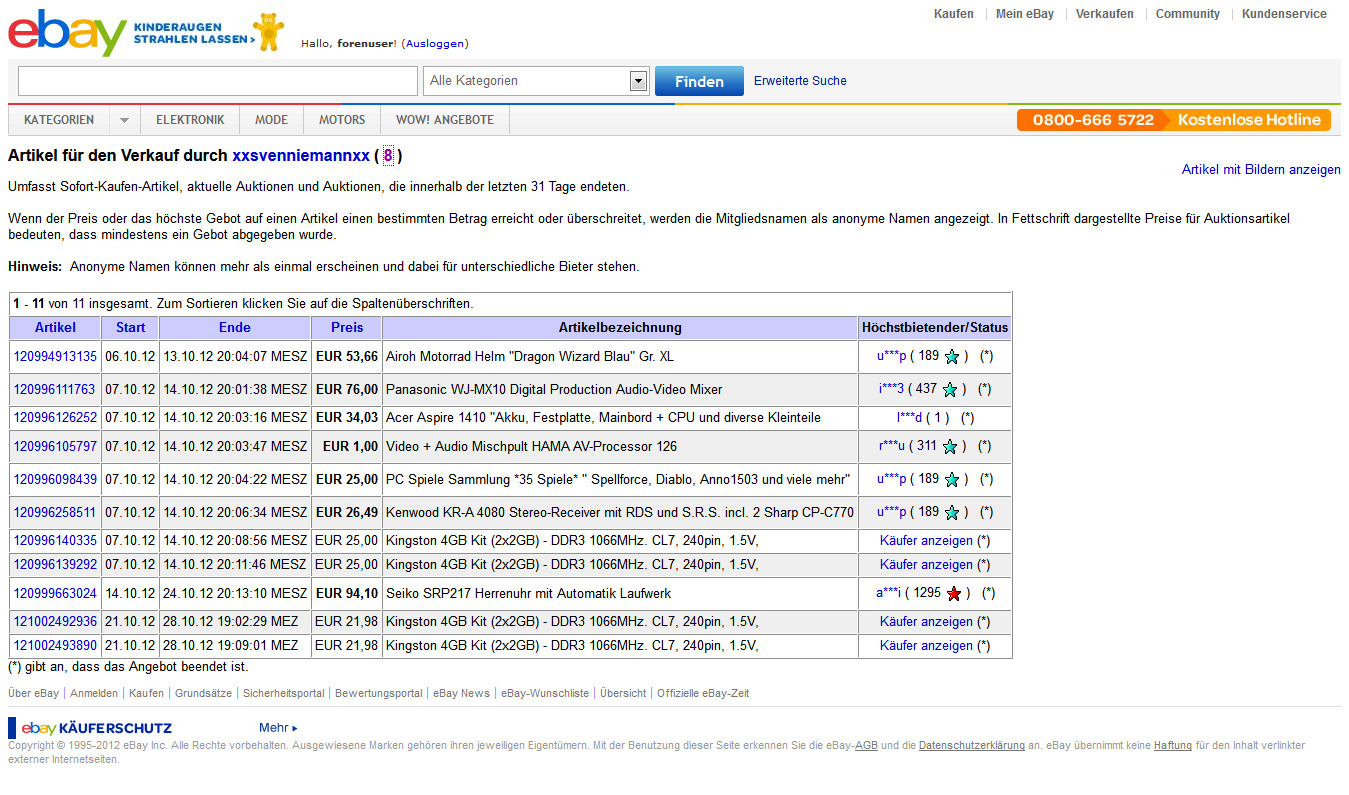The width and height of the screenshot is (1349, 795).
Task: Click the Kostenlose Hotline banner
Action: 1174,120
